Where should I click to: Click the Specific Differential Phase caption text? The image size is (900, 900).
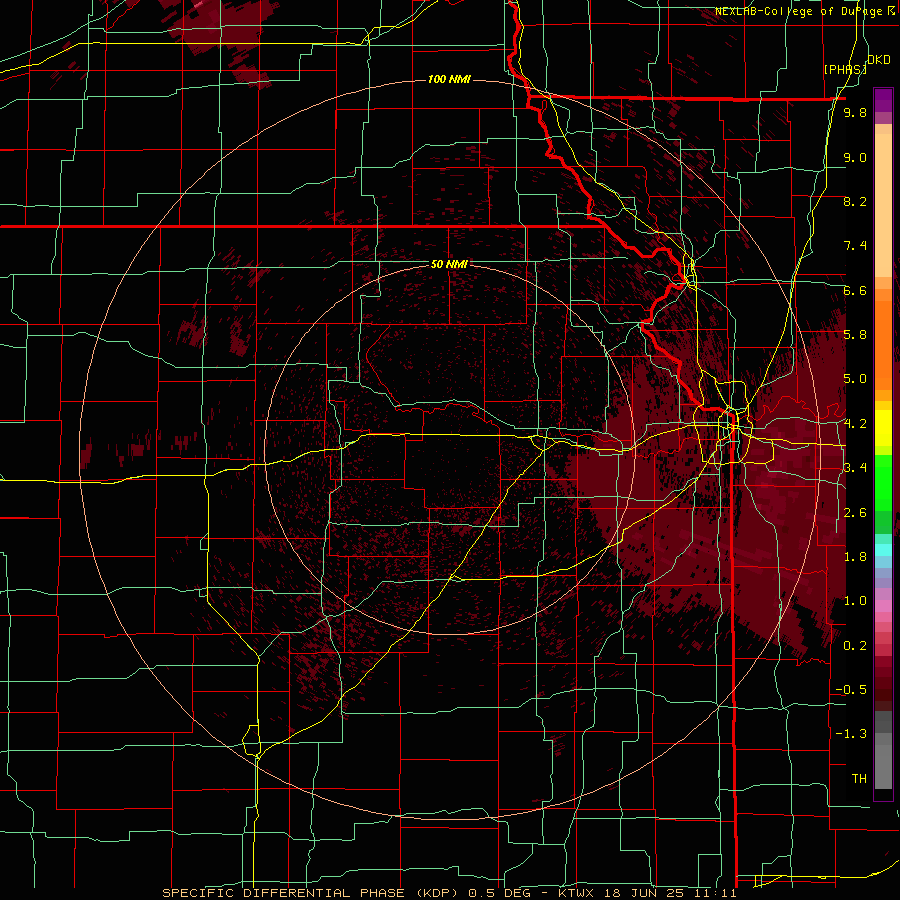449,893
